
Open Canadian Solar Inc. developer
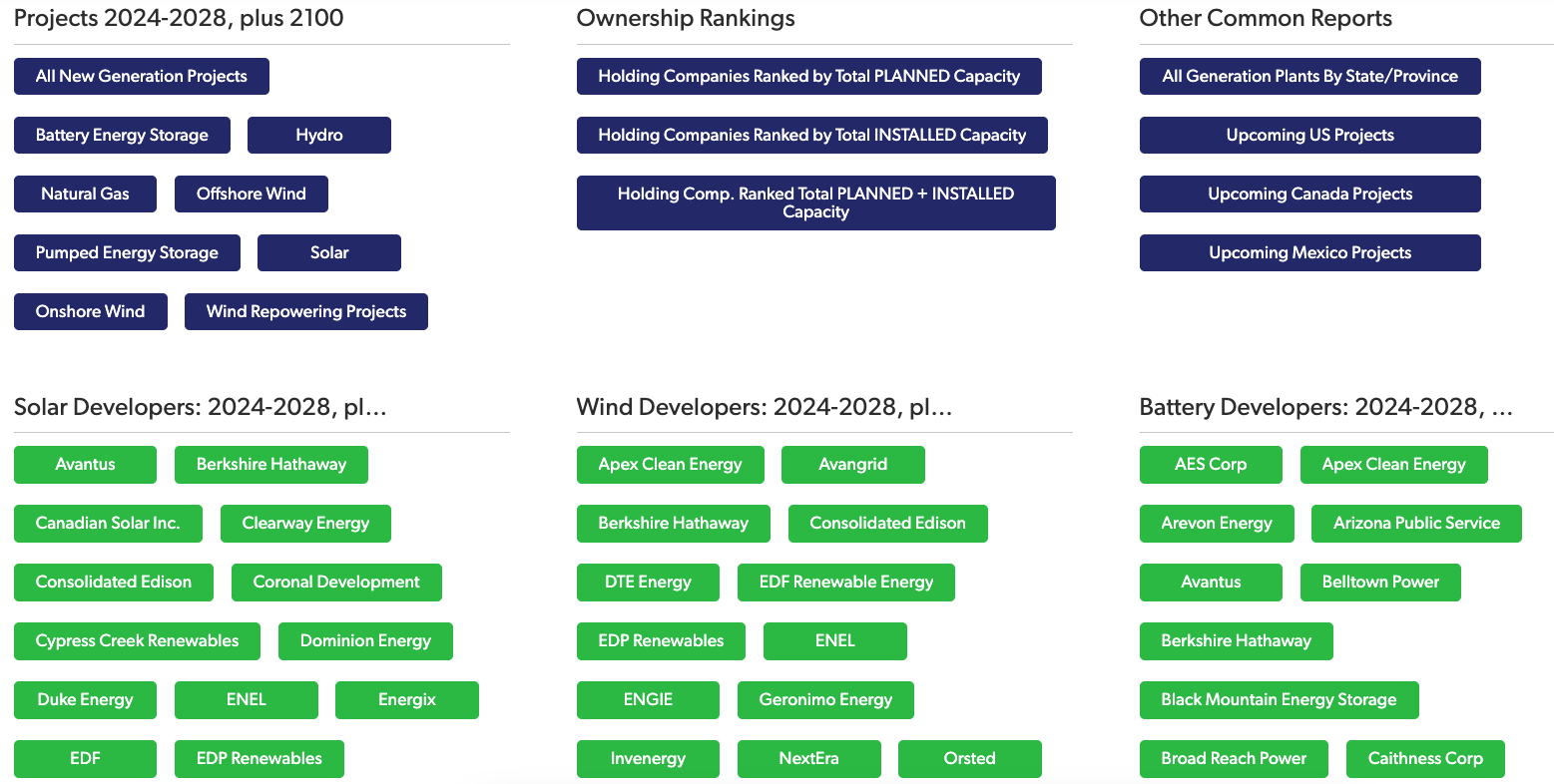coord(108,523)
